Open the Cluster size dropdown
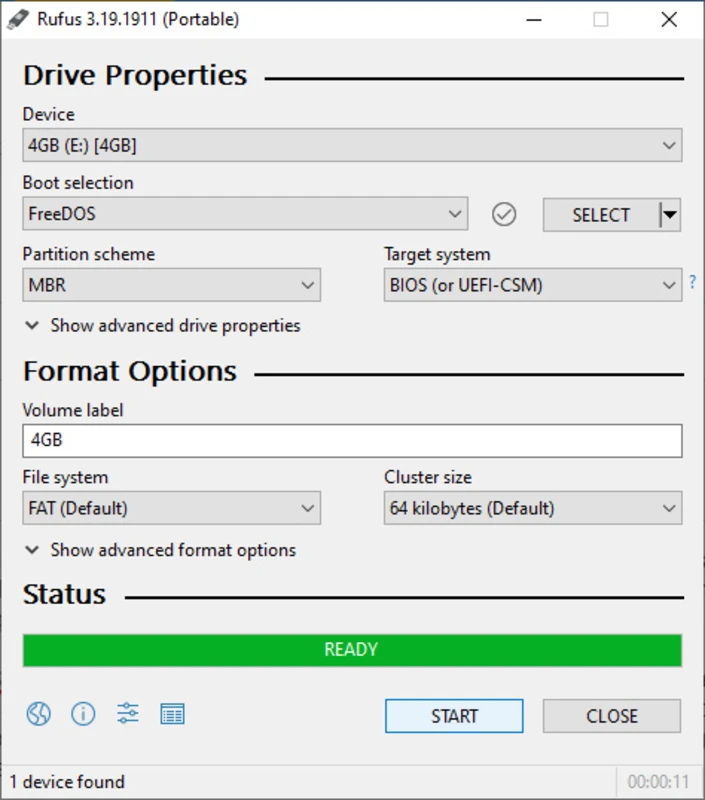 (x=533, y=508)
